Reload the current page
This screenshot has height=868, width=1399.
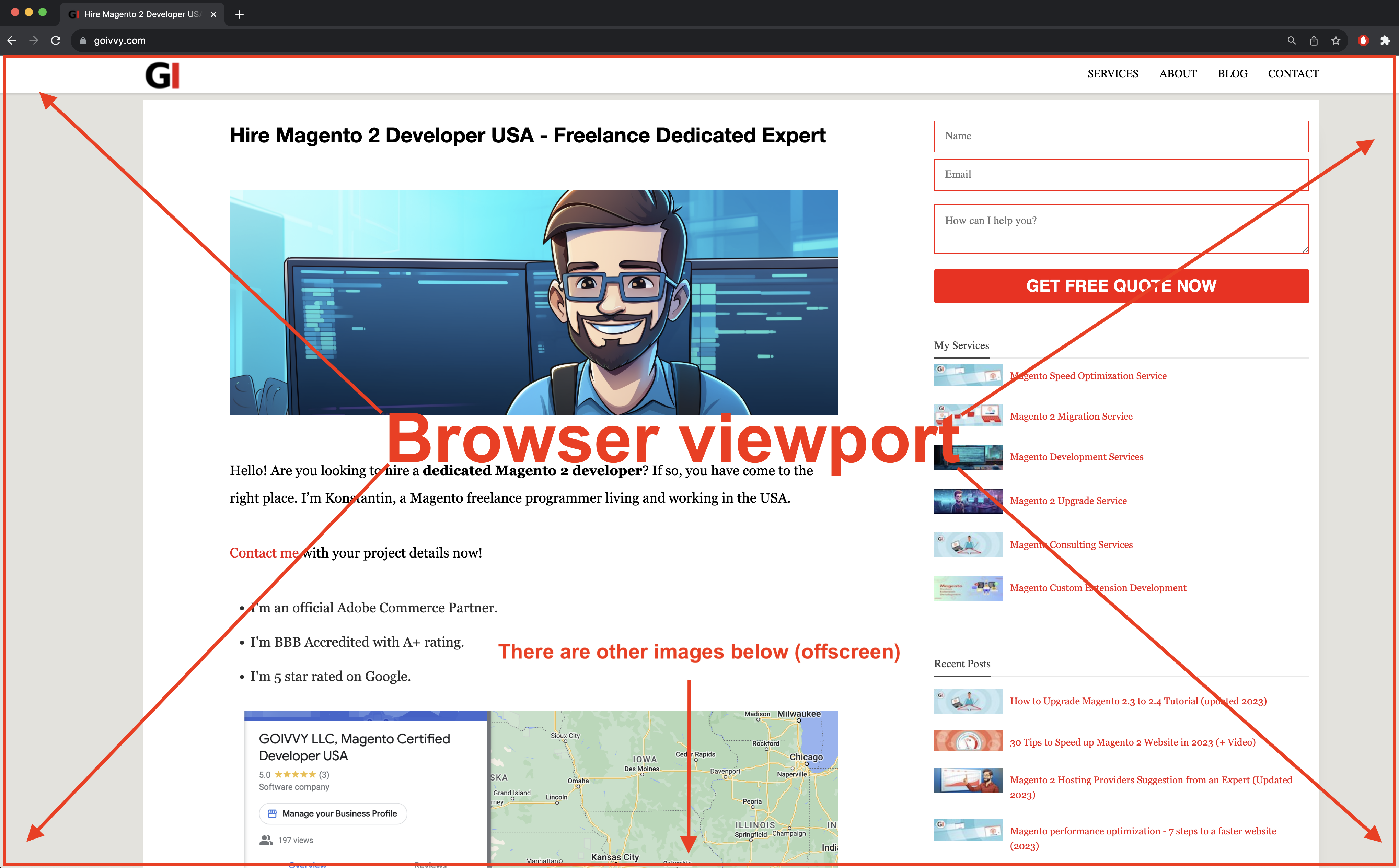pos(56,40)
